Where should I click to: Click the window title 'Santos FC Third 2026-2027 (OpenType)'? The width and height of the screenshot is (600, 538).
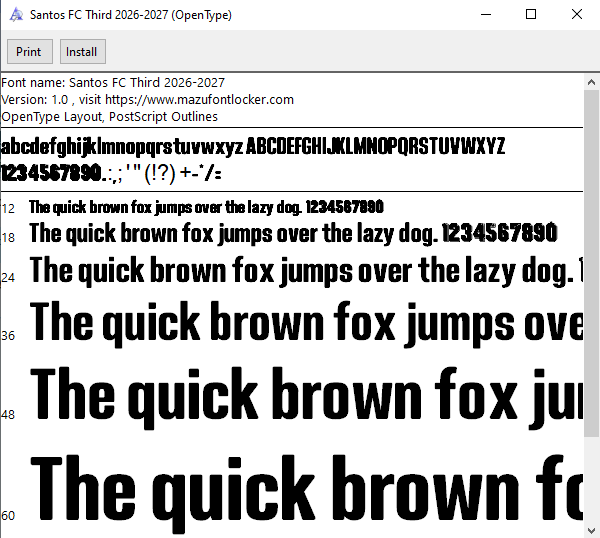[x=131, y=15]
